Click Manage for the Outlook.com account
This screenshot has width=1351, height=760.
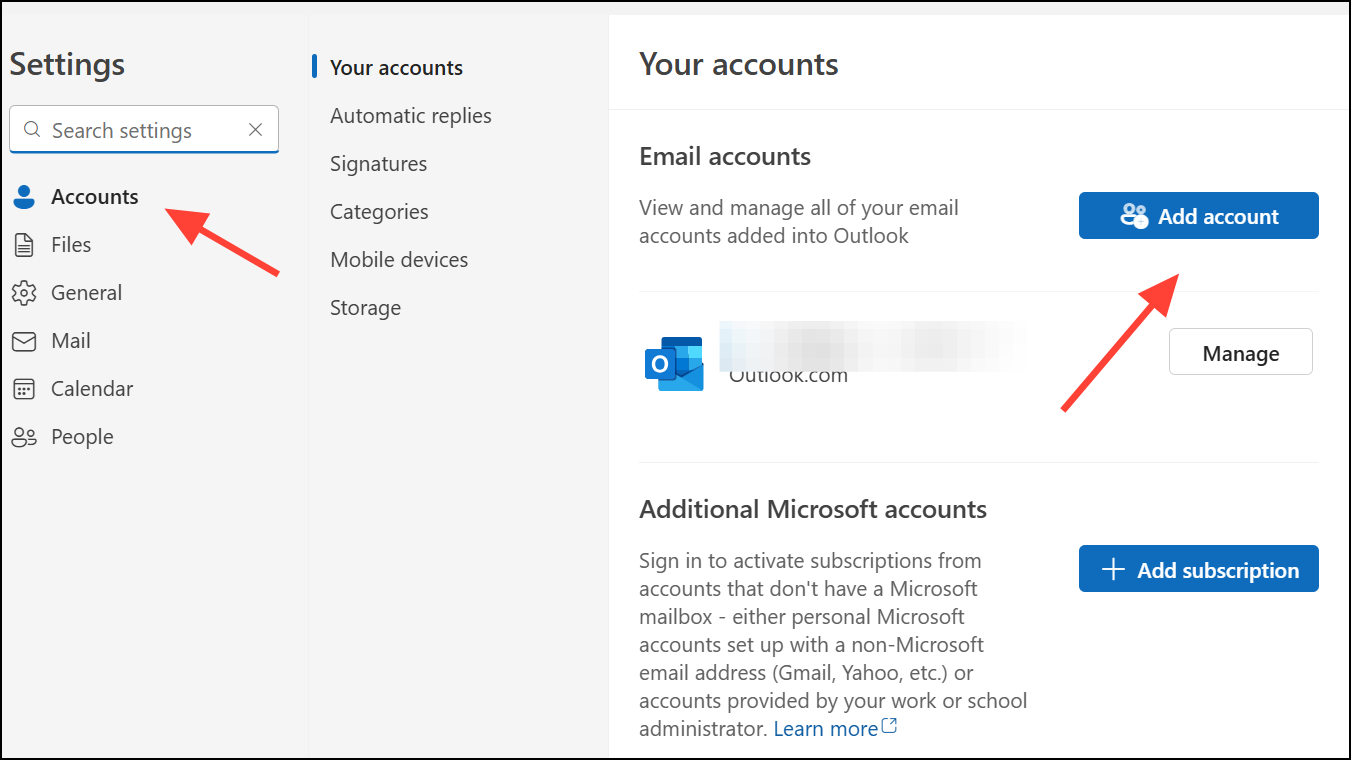click(1240, 353)
